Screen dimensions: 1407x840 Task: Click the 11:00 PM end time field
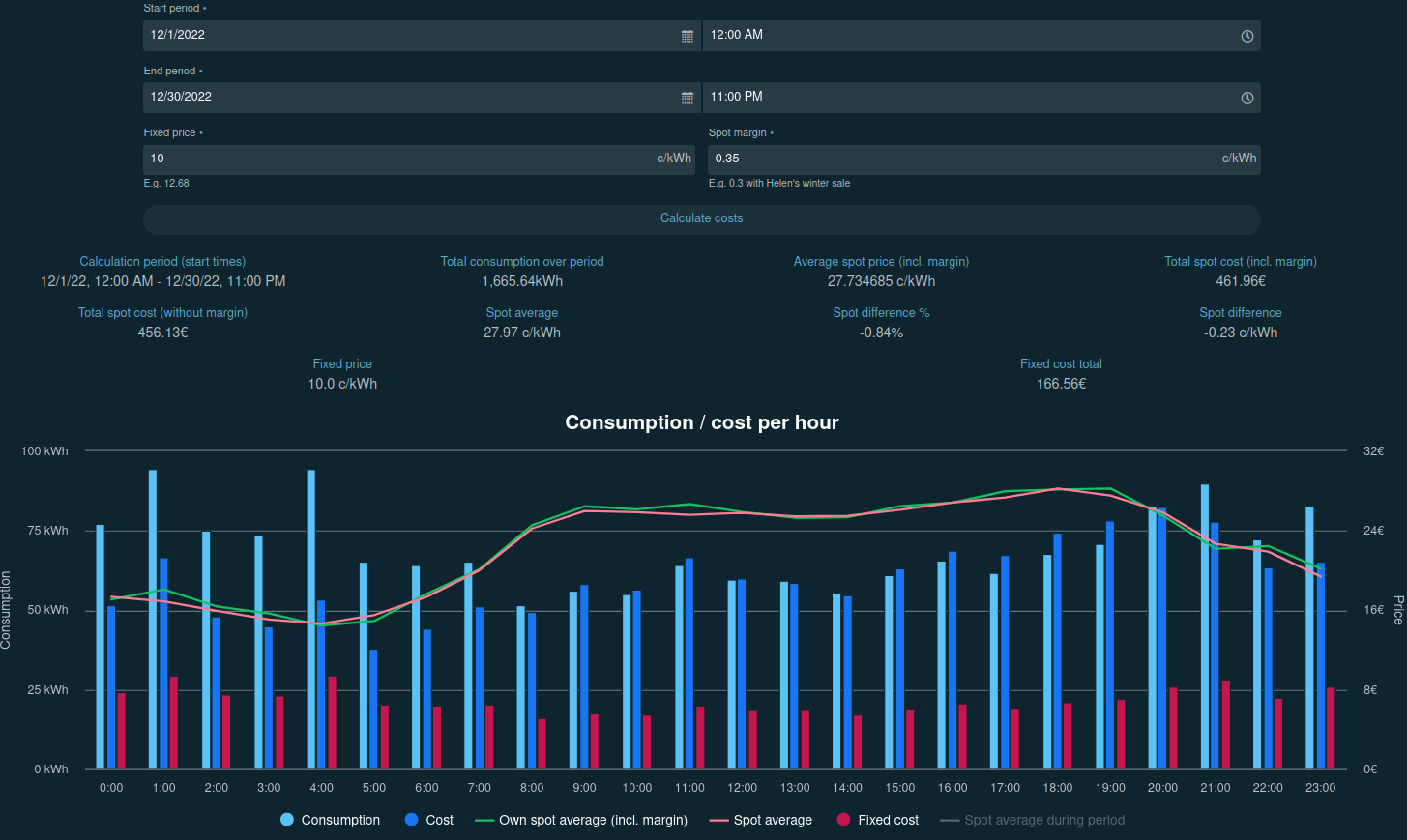pos(967,98)
